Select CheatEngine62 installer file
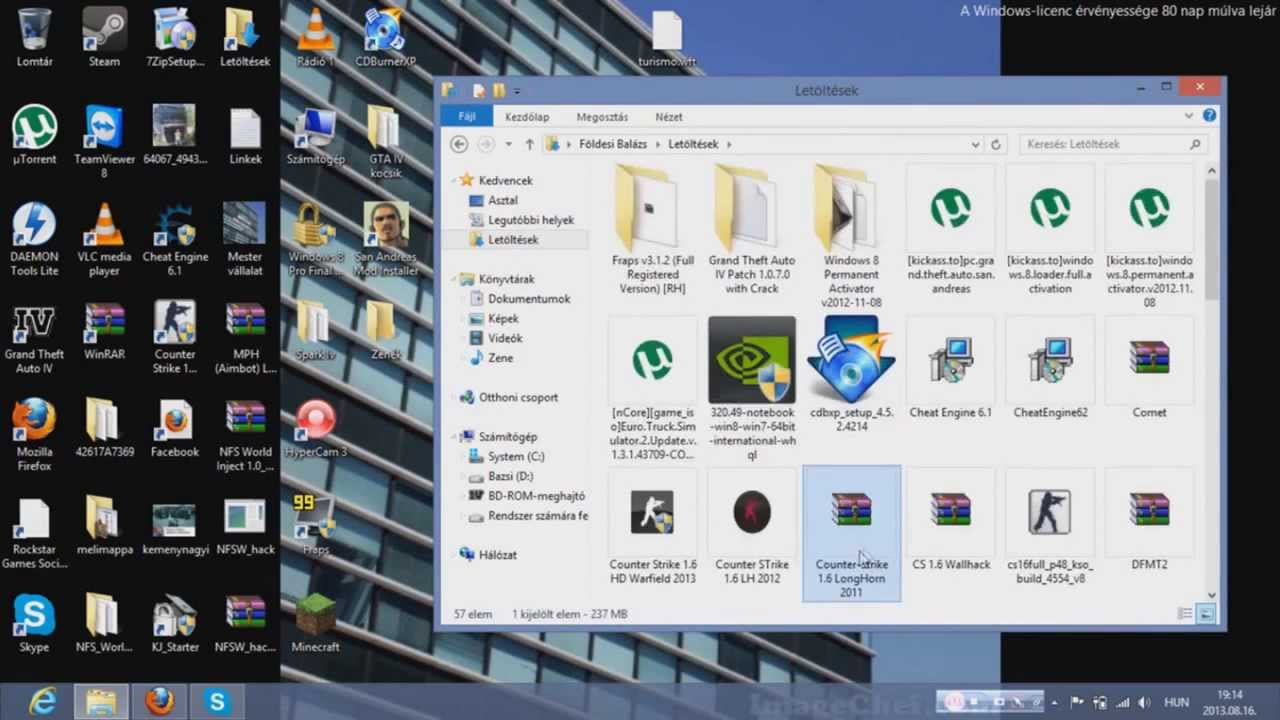The image size is (1280, 720). click(1050, 368)
